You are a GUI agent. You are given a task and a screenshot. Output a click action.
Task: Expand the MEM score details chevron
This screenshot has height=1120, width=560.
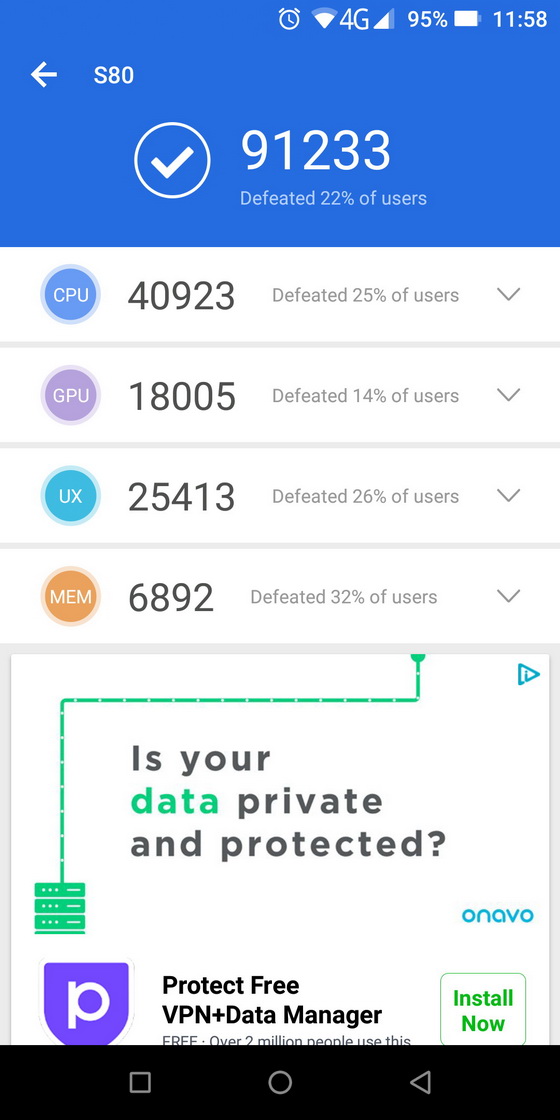509,596
